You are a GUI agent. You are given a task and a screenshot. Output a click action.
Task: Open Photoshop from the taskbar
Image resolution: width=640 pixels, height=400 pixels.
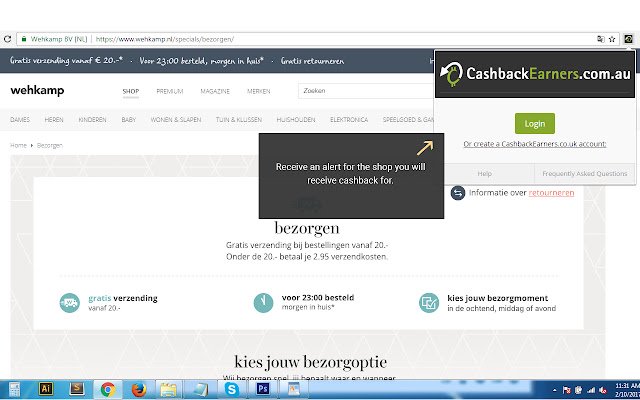click(x=262, y=389)
